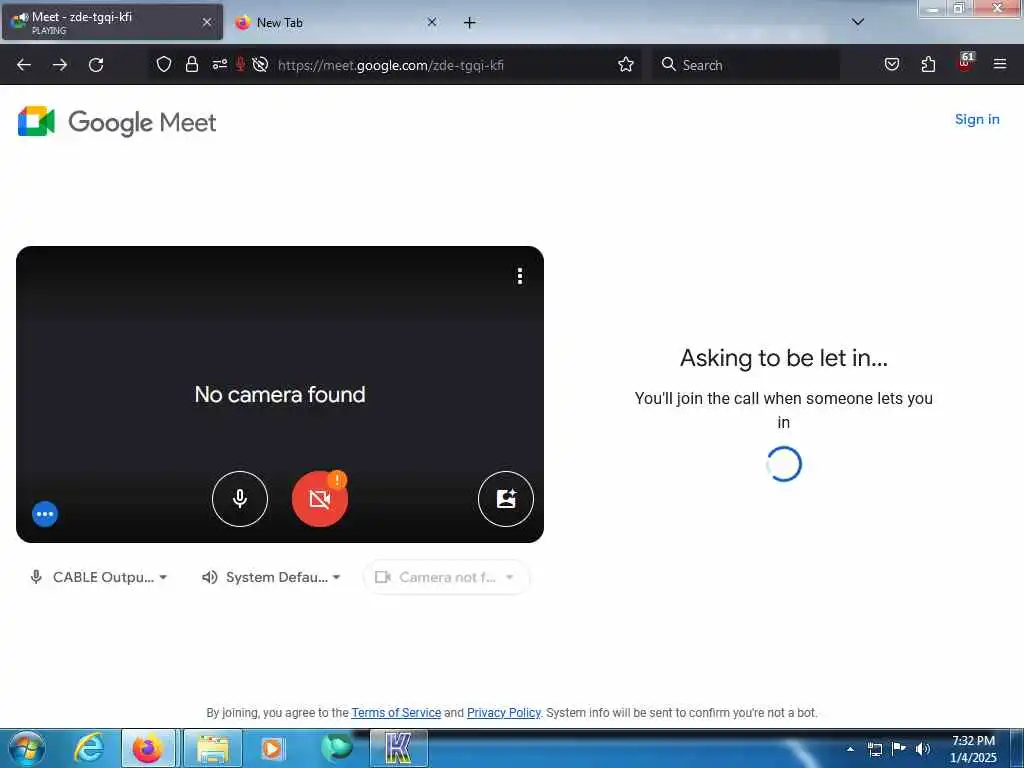
Task: Click the Firefox taskbar button
Action: tap(149, 748)
